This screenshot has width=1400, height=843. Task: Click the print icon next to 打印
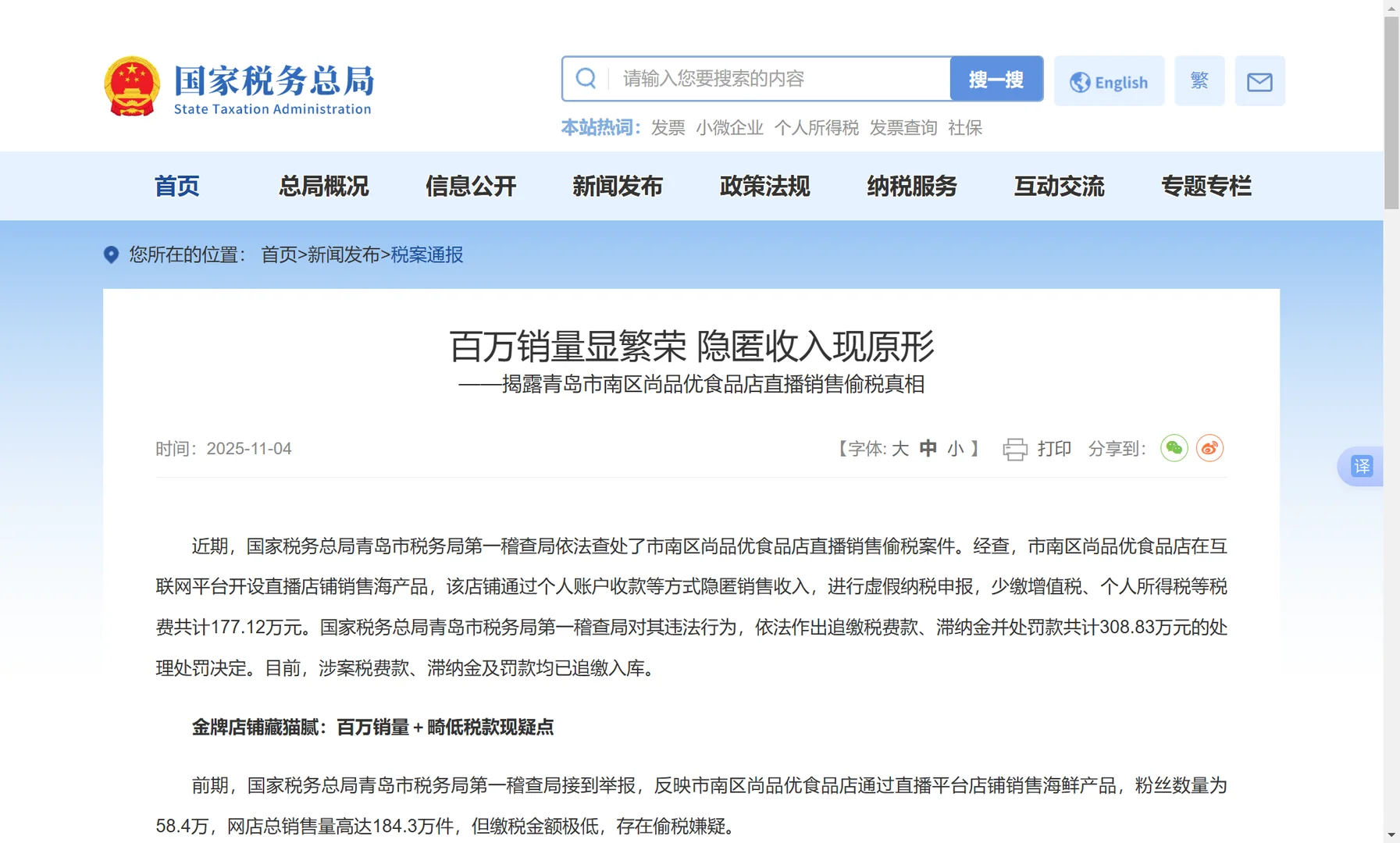(x=1014, y=448)
